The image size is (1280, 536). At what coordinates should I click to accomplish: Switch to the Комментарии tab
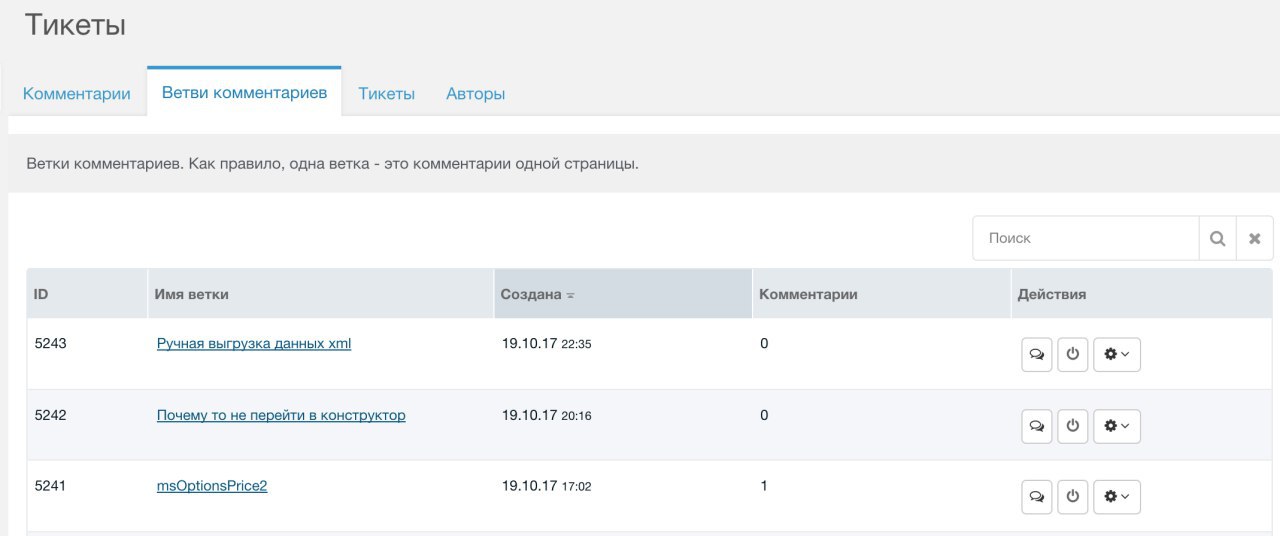(x=77, y=94)
